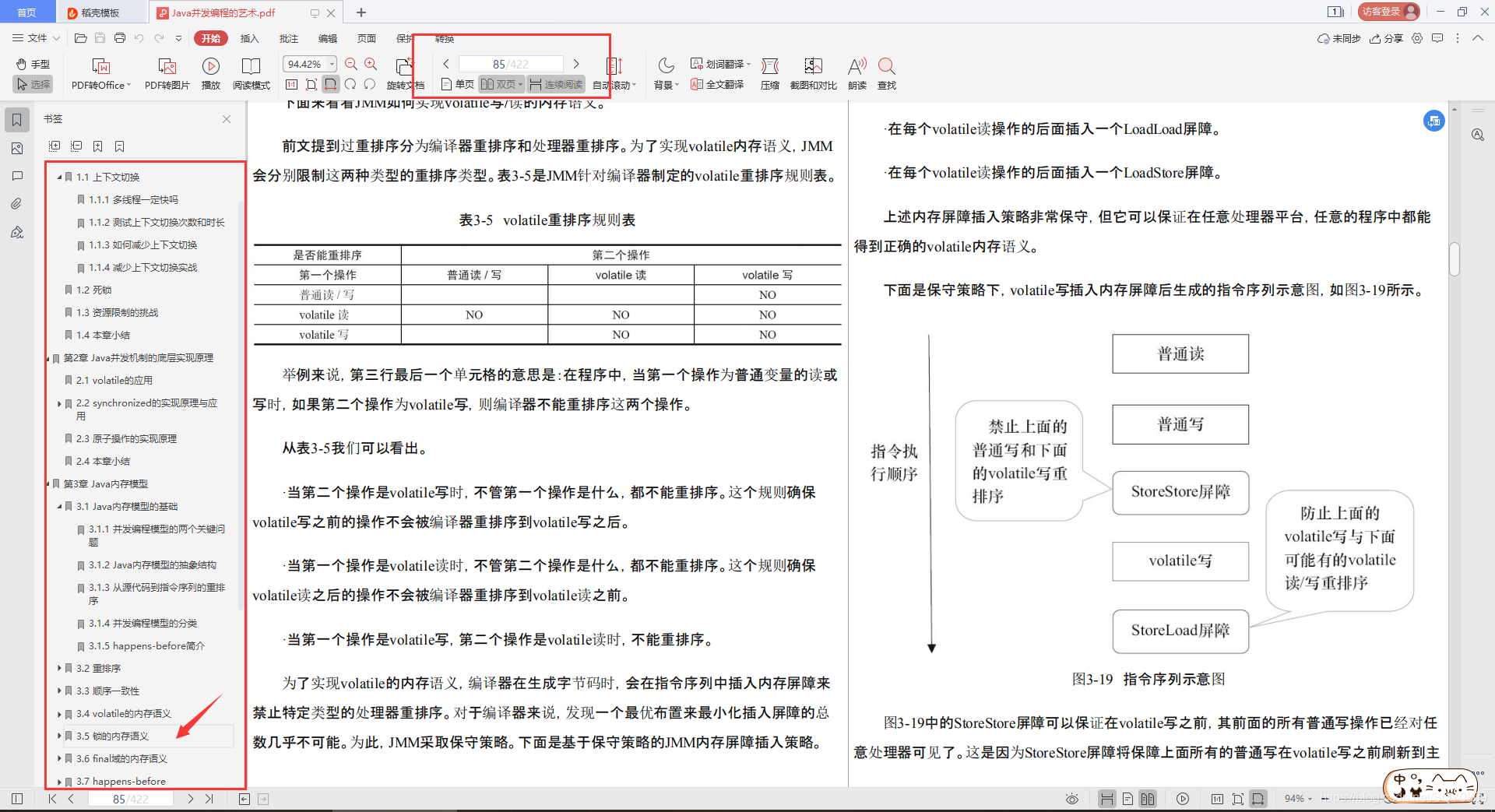Open the 转换 ribbon tab
The height and width of the screenshot is (812, 1495).
(x=443, y=38)
